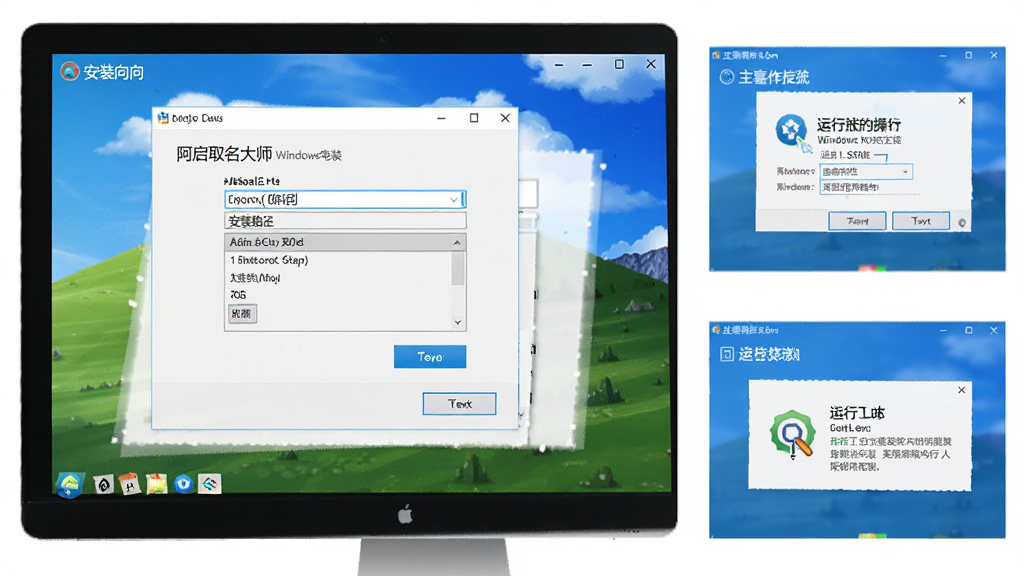Close the Beajo Daws dialog
Viewport: 1024px width, 576px height.
505,118
